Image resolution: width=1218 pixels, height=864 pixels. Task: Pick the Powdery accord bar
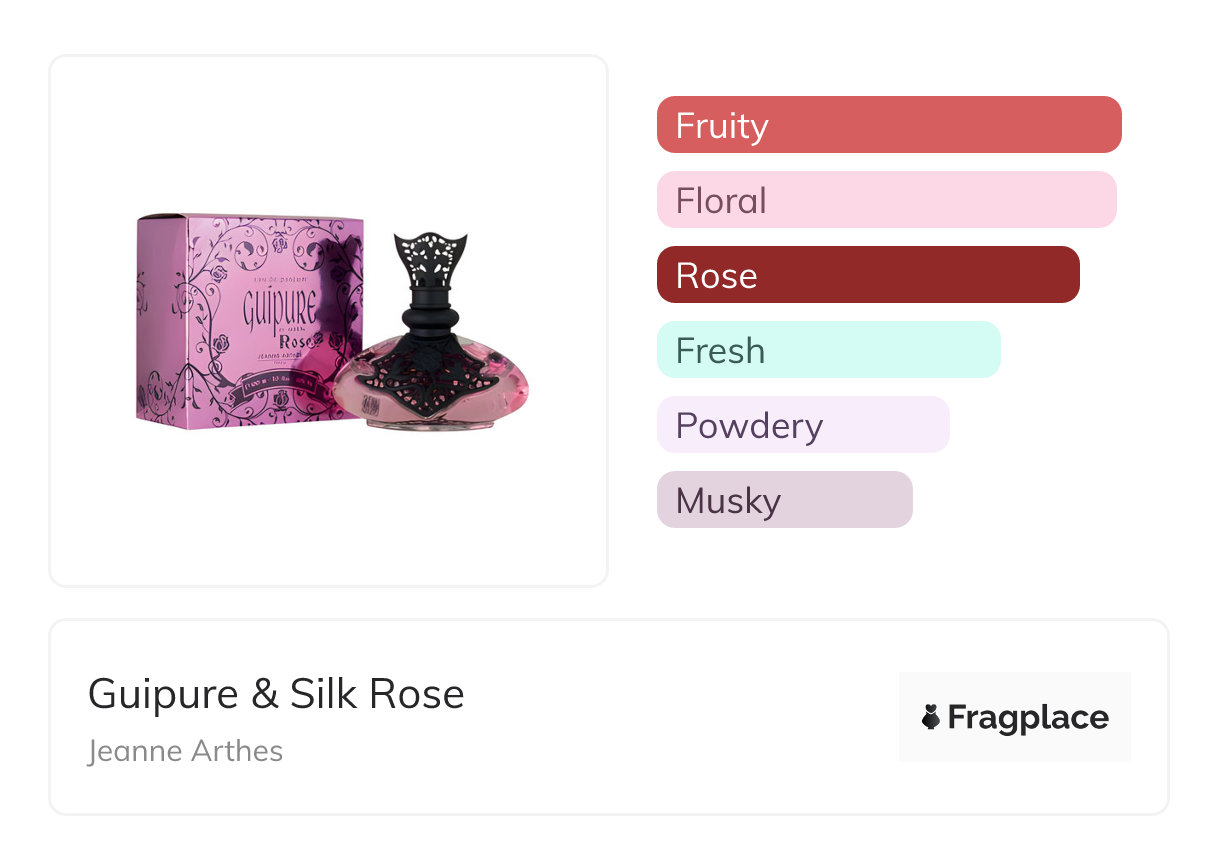(x=802, y=425)
